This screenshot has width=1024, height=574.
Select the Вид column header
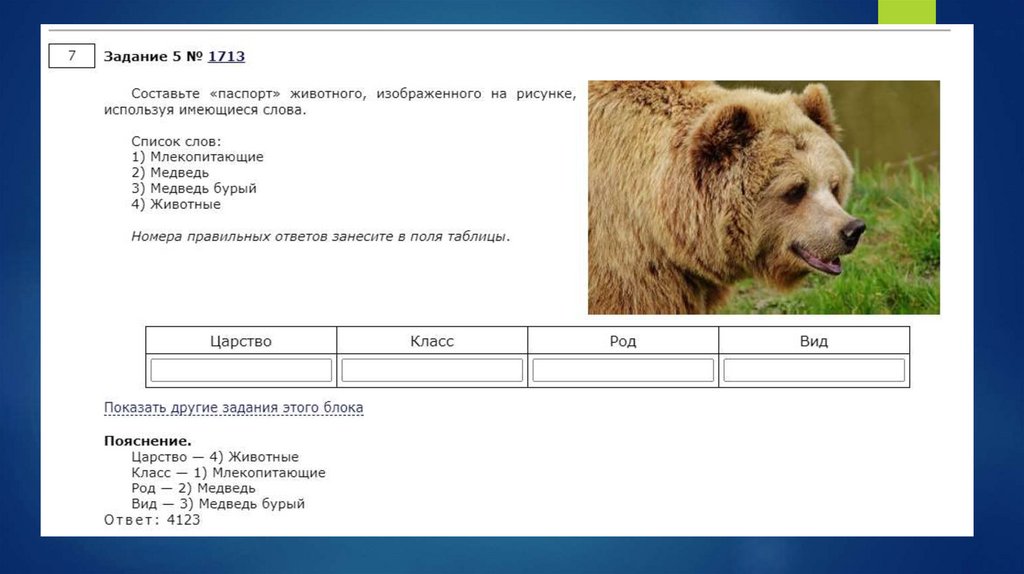click(x=814, y=341)
